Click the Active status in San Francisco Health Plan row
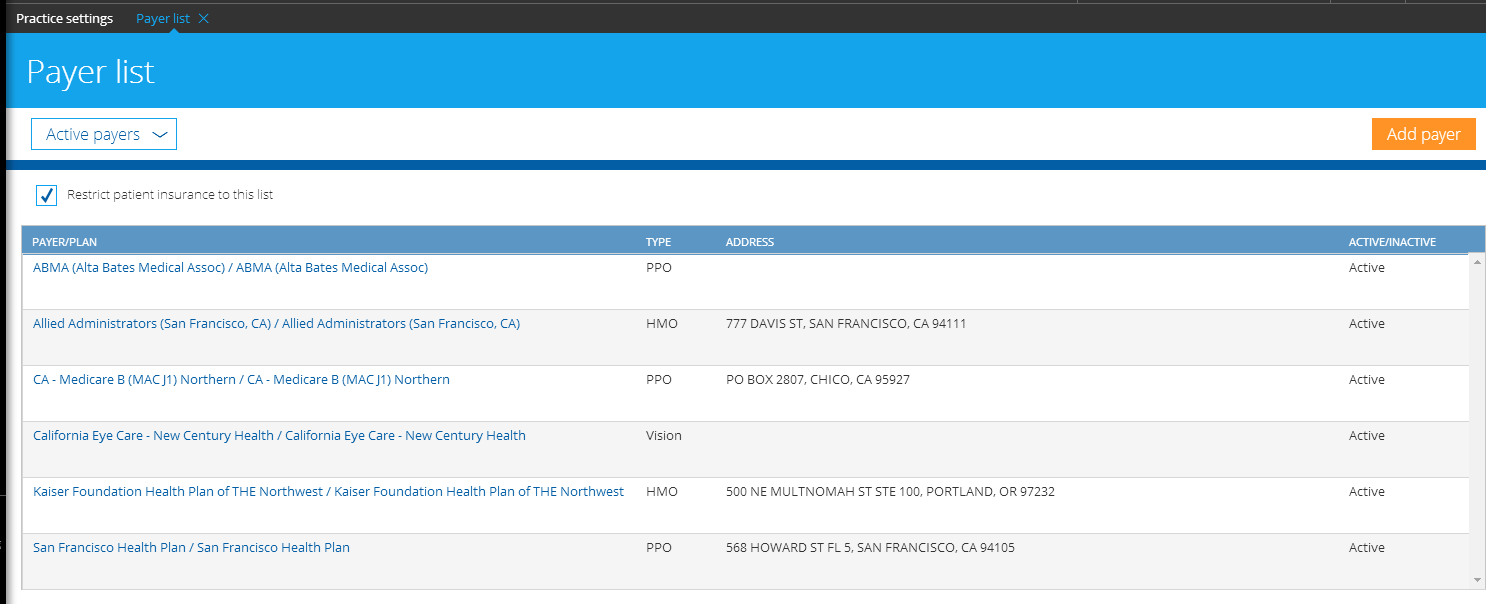 pos(1367,548)
